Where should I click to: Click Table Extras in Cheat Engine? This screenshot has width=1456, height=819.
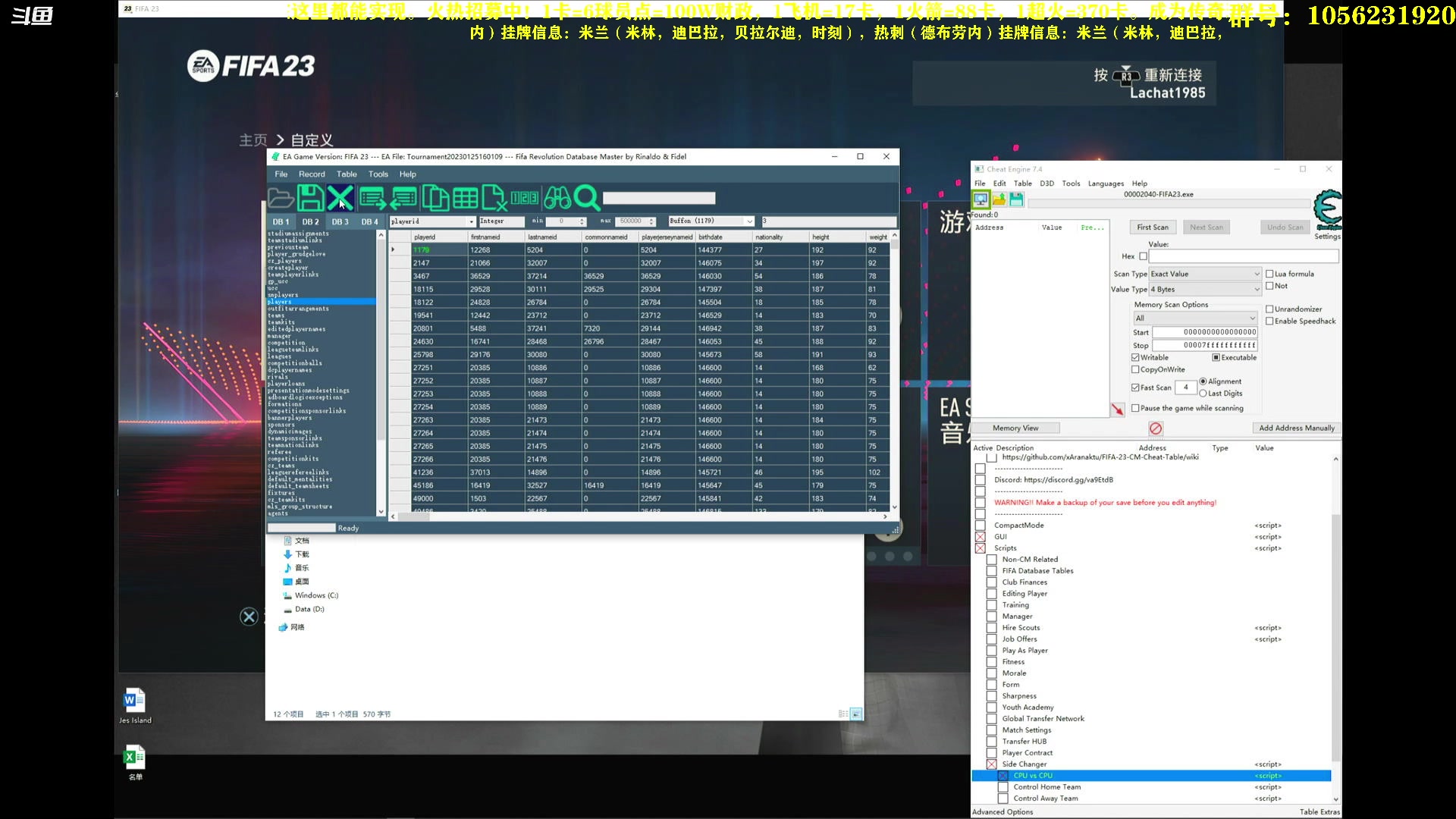click(1319, 812)
